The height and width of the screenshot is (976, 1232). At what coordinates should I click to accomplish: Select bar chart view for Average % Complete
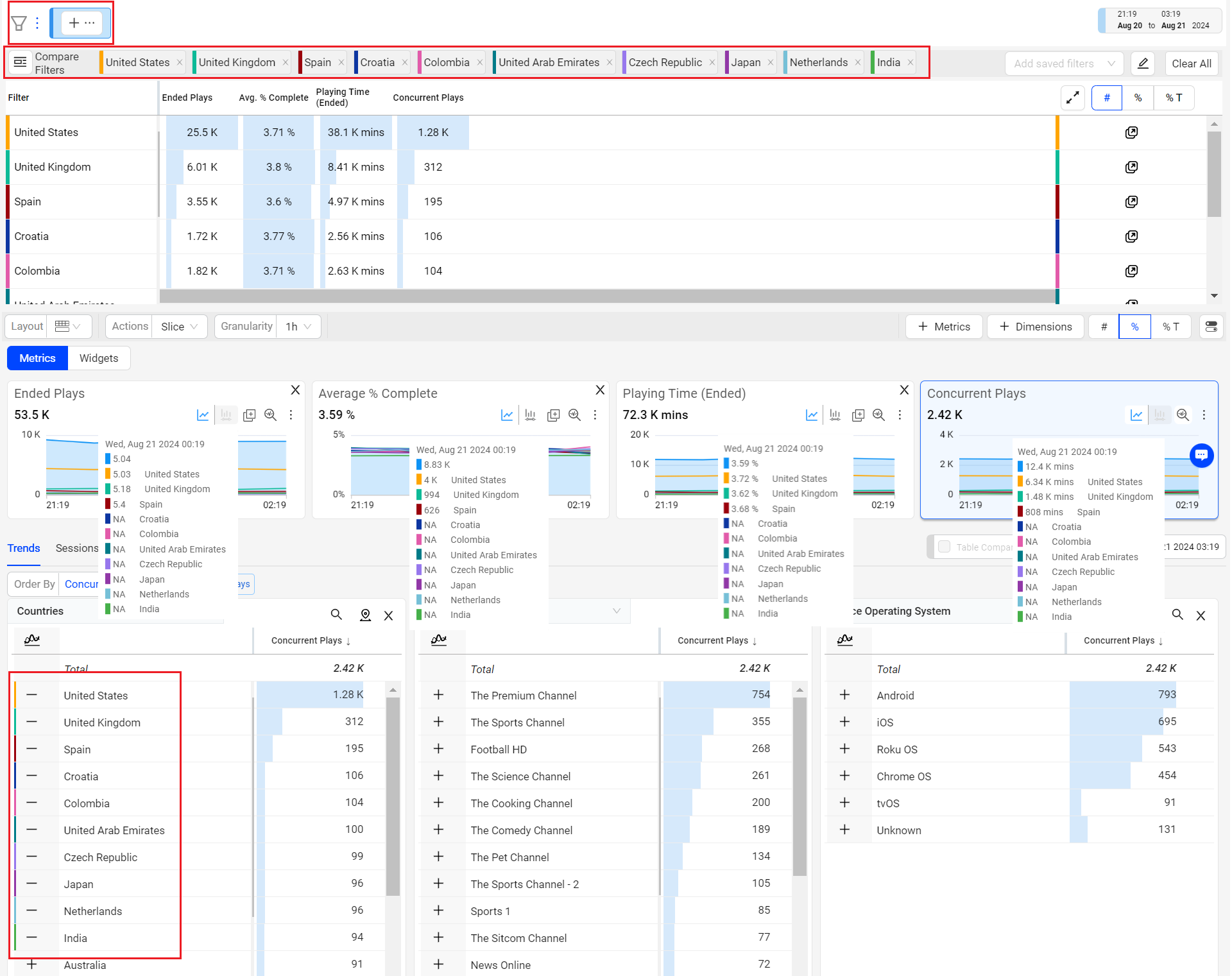pos(530,415)
